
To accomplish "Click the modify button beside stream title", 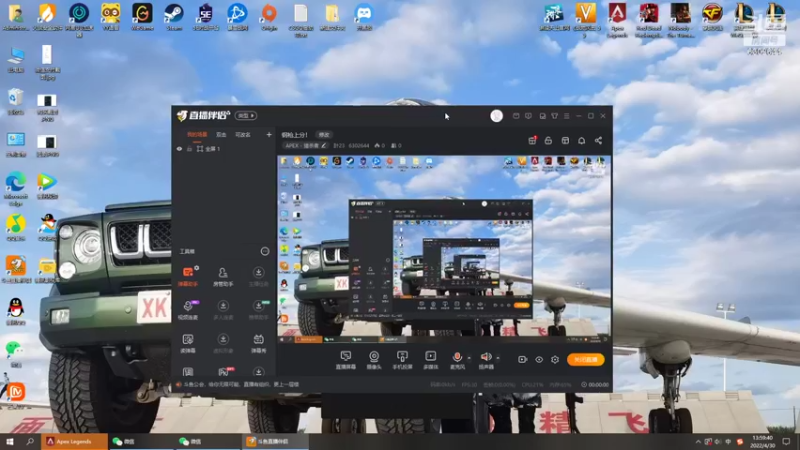I will pyautogui.click(x=324, y=135).
